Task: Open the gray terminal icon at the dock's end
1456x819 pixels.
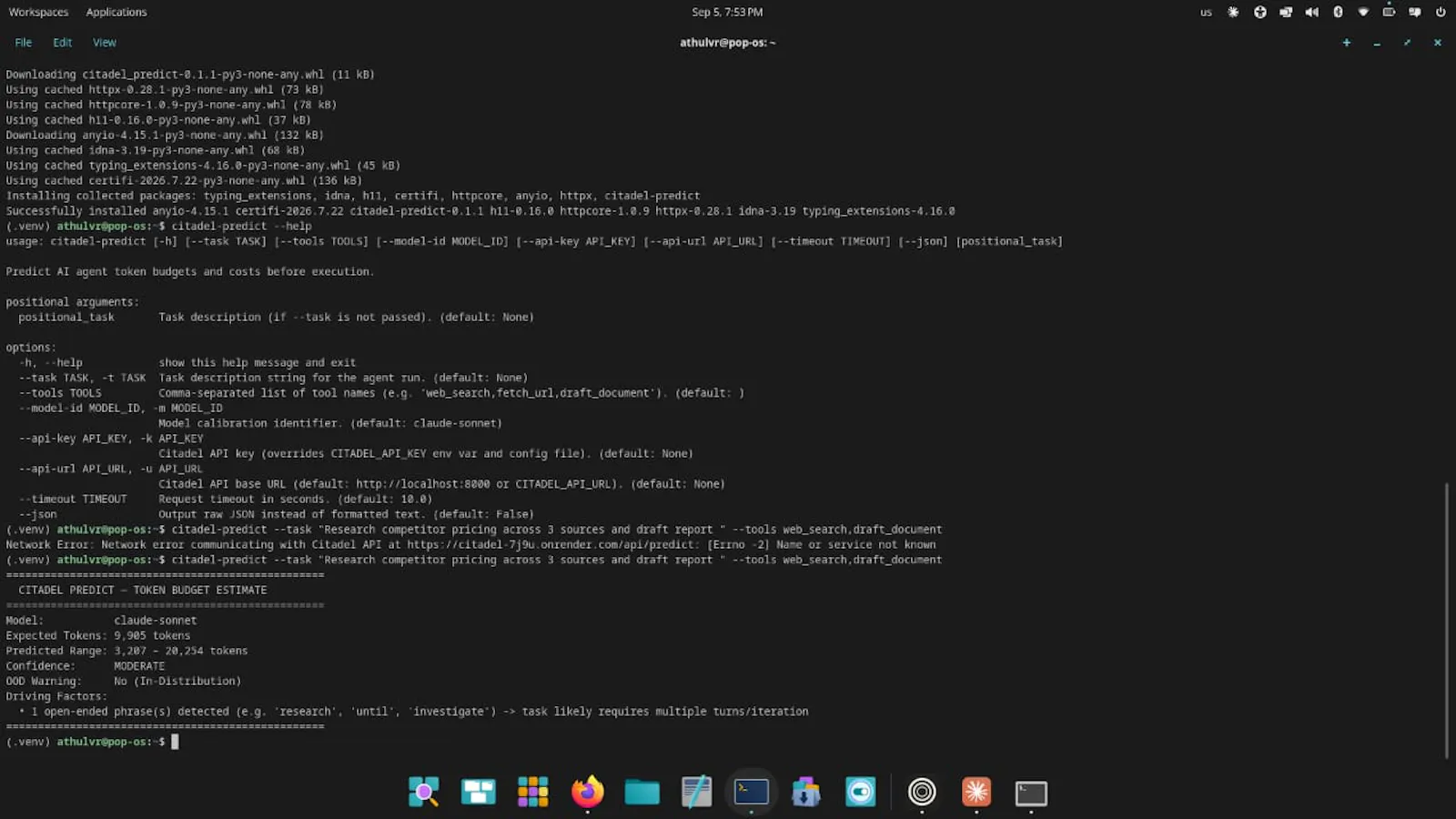Action: [x=1031, y=794]
